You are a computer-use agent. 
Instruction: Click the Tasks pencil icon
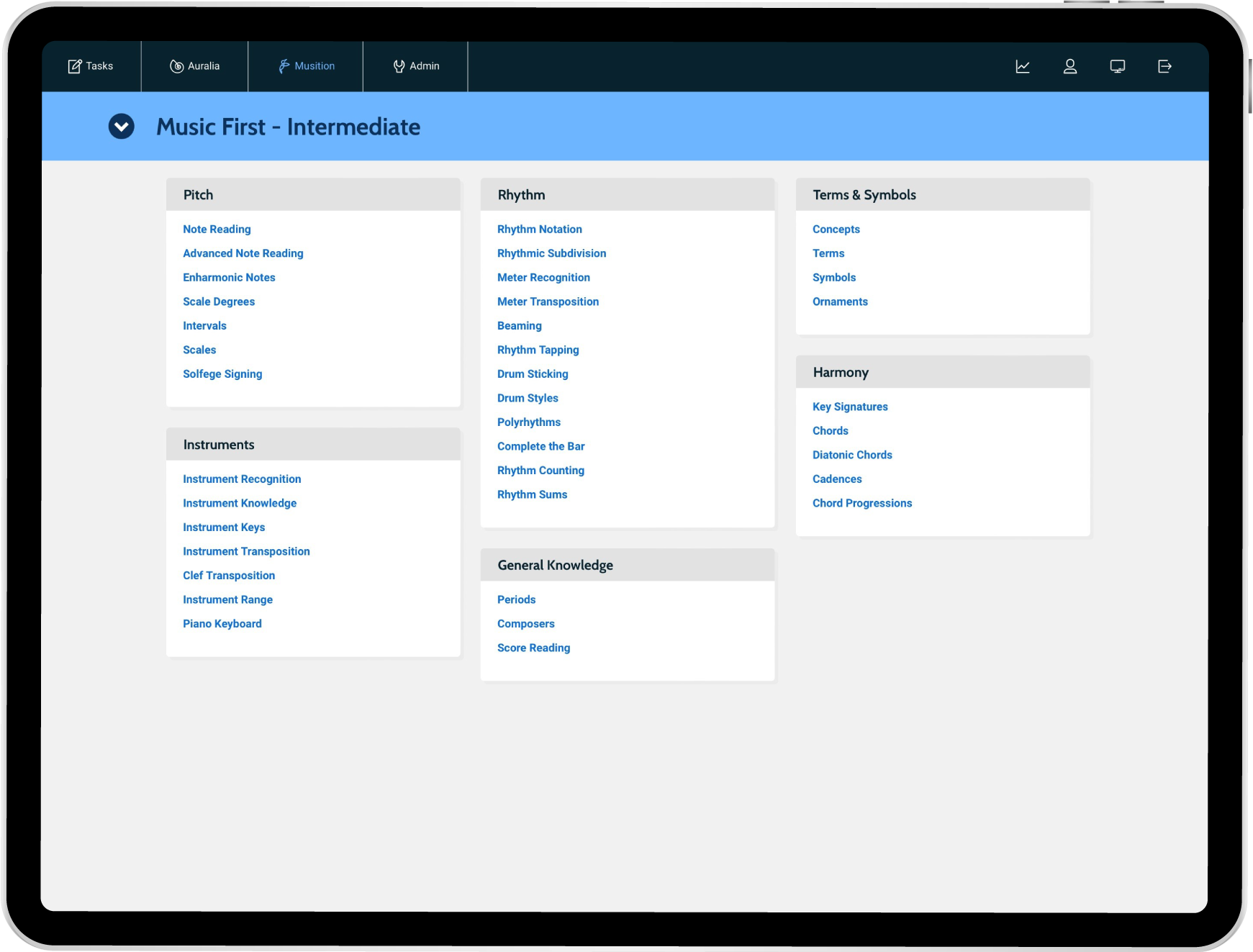point(75,66)
